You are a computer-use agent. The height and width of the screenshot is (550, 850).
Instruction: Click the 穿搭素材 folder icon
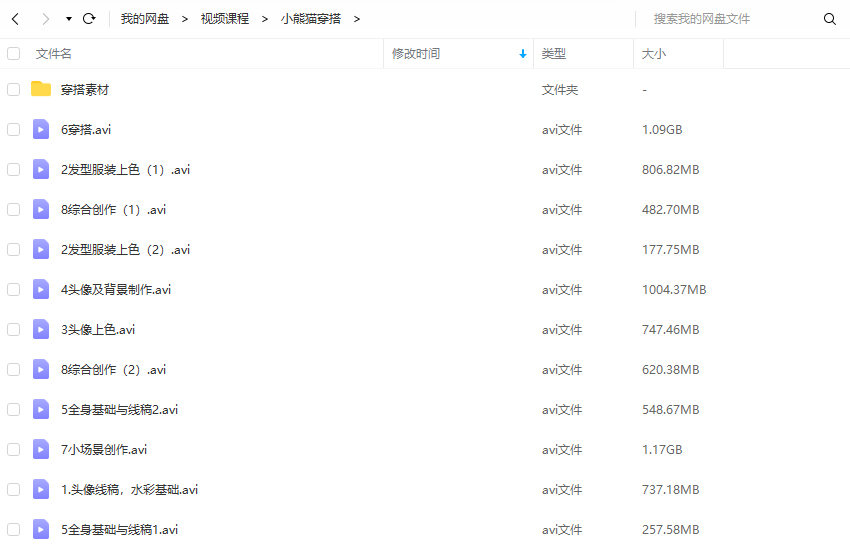tap(41, 89)
